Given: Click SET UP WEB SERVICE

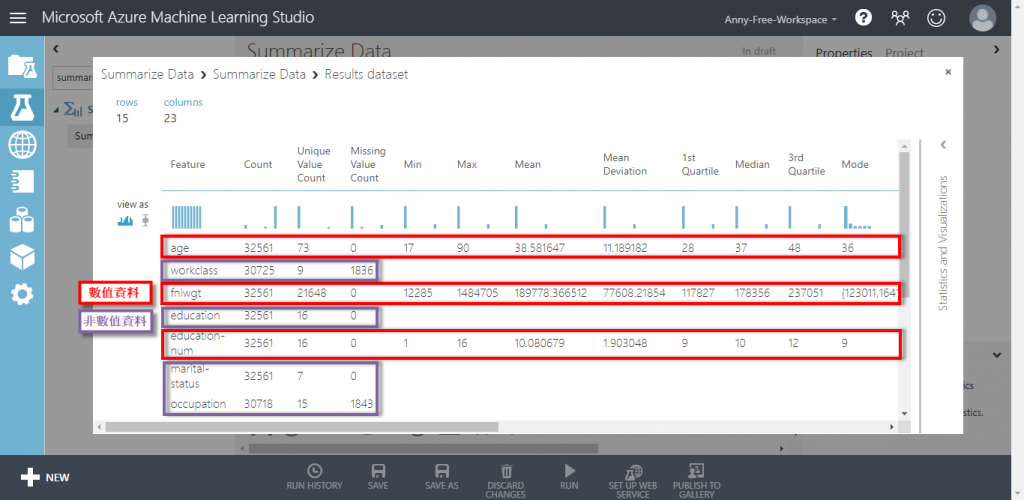Looking at the screenshot, I should pyautogui.click(x=633, y=481).
